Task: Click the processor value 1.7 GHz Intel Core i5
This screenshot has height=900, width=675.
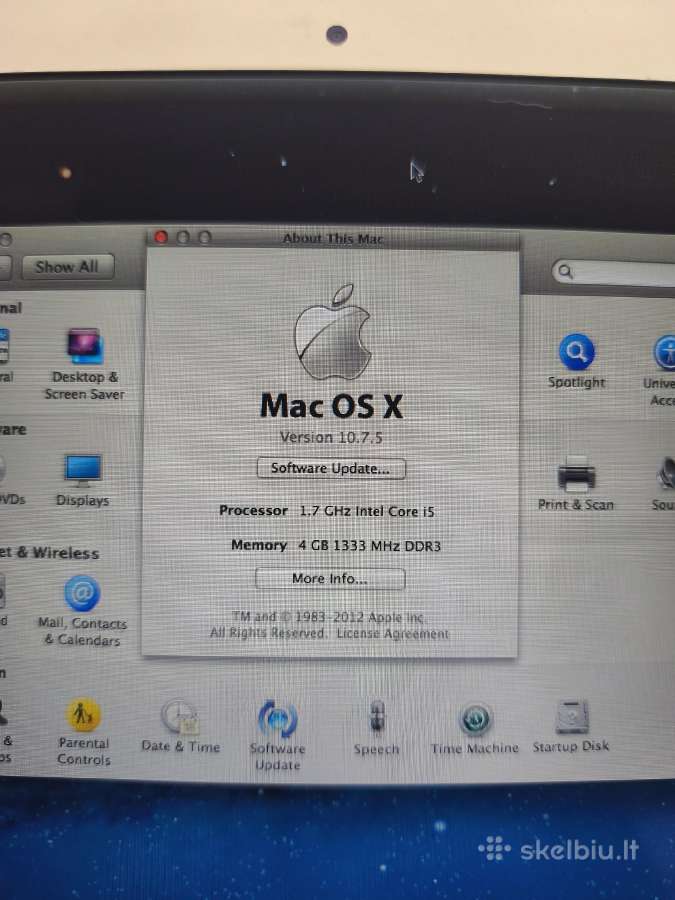Action: click(x=367, y=511)
